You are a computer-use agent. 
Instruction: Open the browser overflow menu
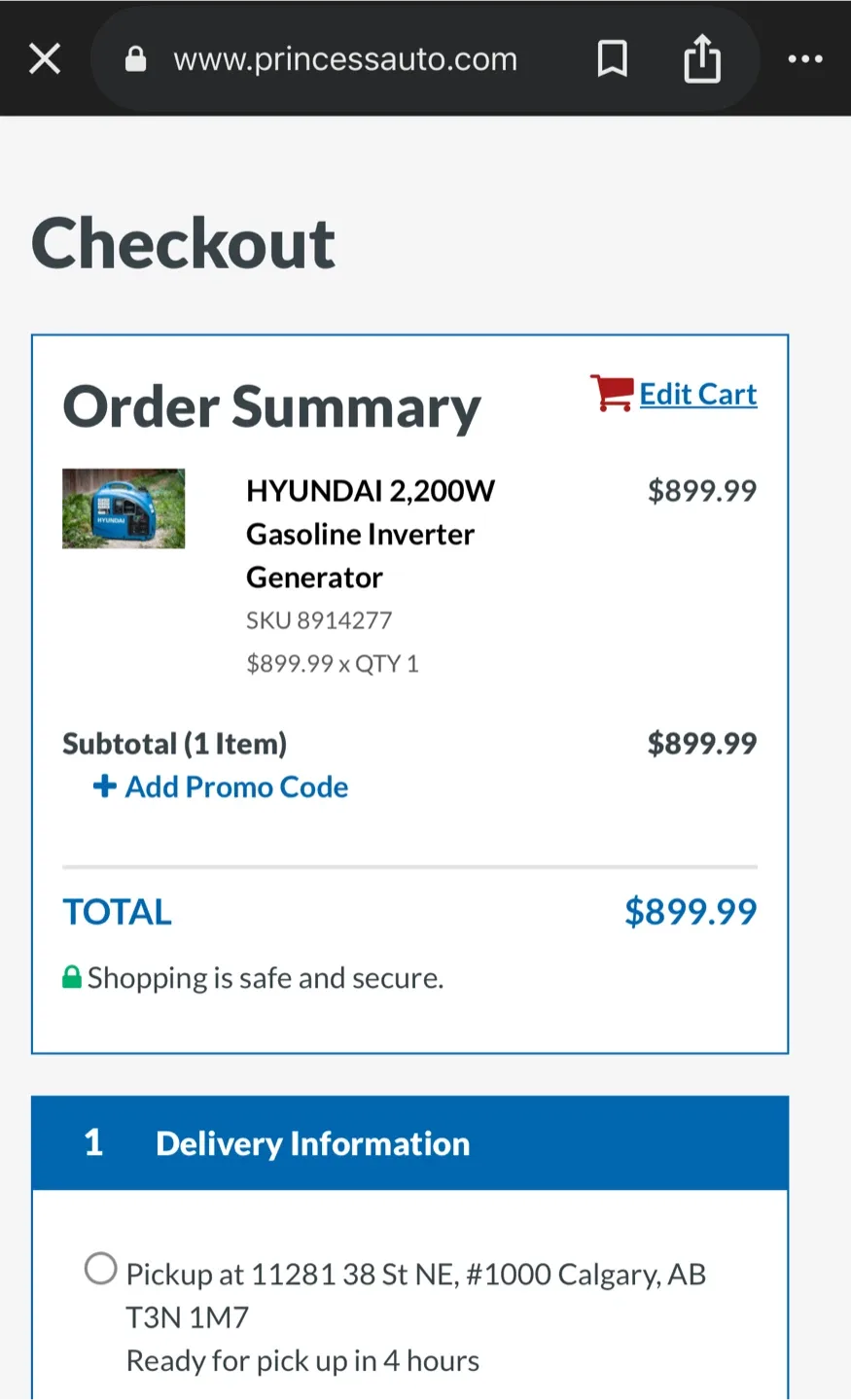[x=806, y=58]
